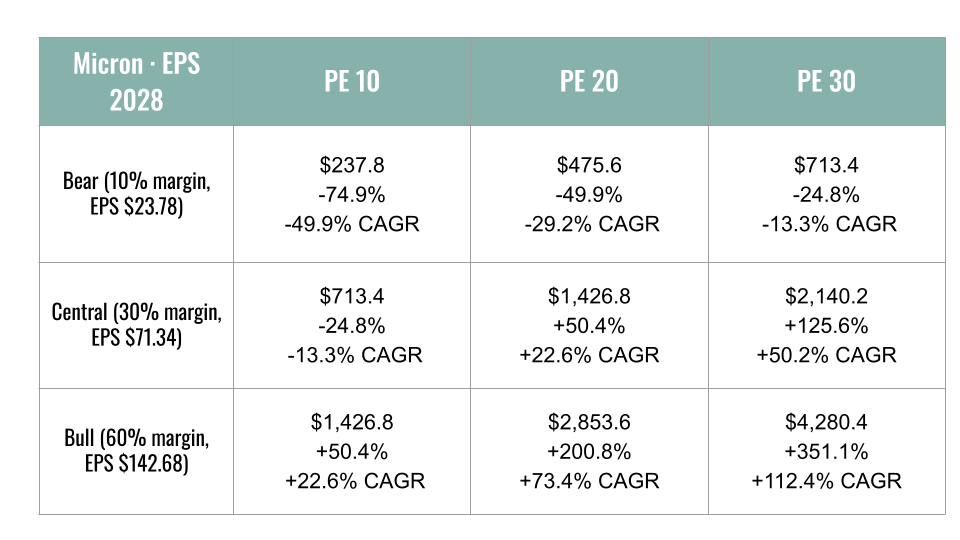
Task: Select the PE 10 column header
Action: pos(352,81)
